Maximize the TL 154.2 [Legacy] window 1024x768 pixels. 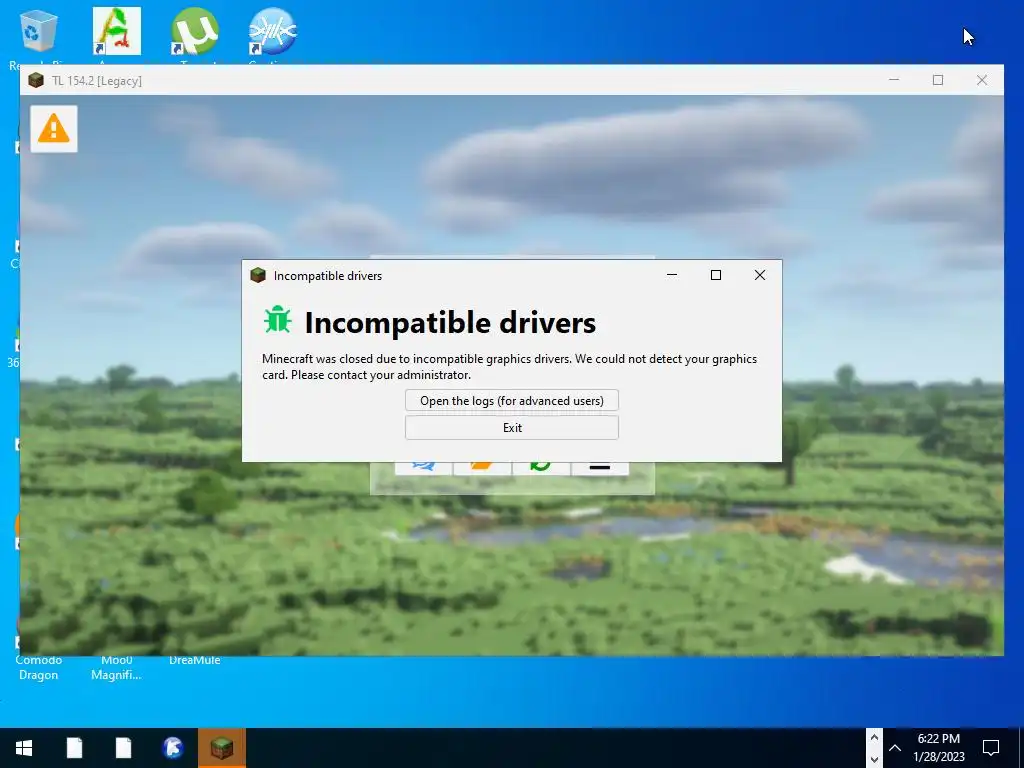click(x=938, y=80)
